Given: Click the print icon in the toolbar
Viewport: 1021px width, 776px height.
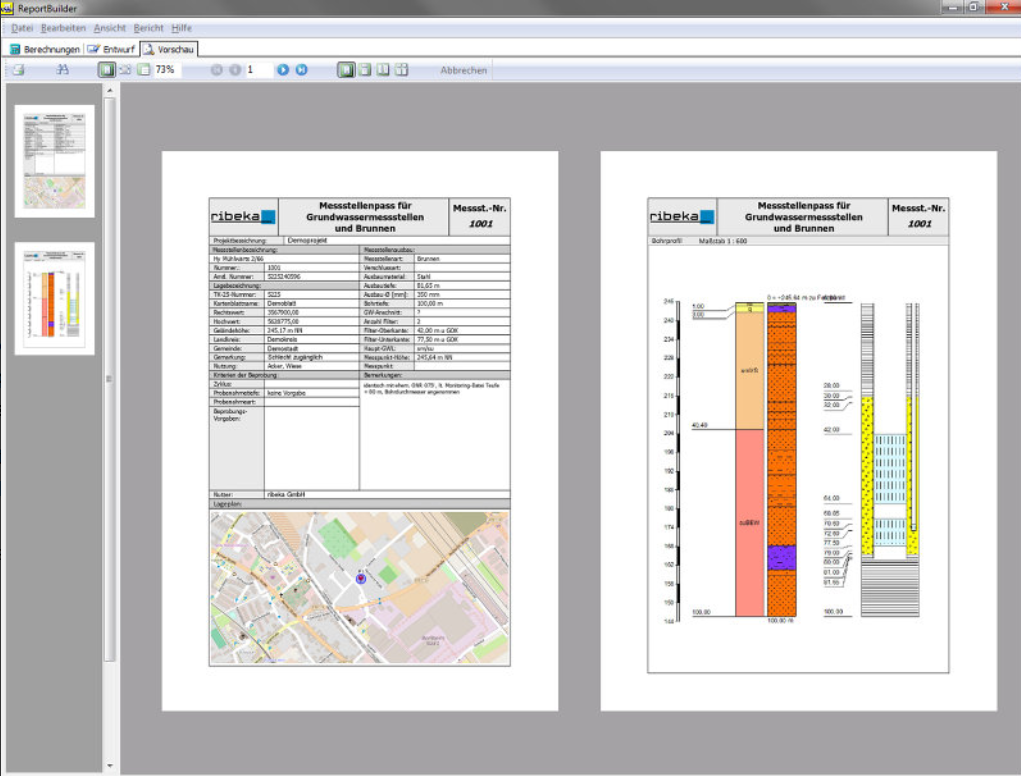Looking at the screenshot, I should coord(19,70).
